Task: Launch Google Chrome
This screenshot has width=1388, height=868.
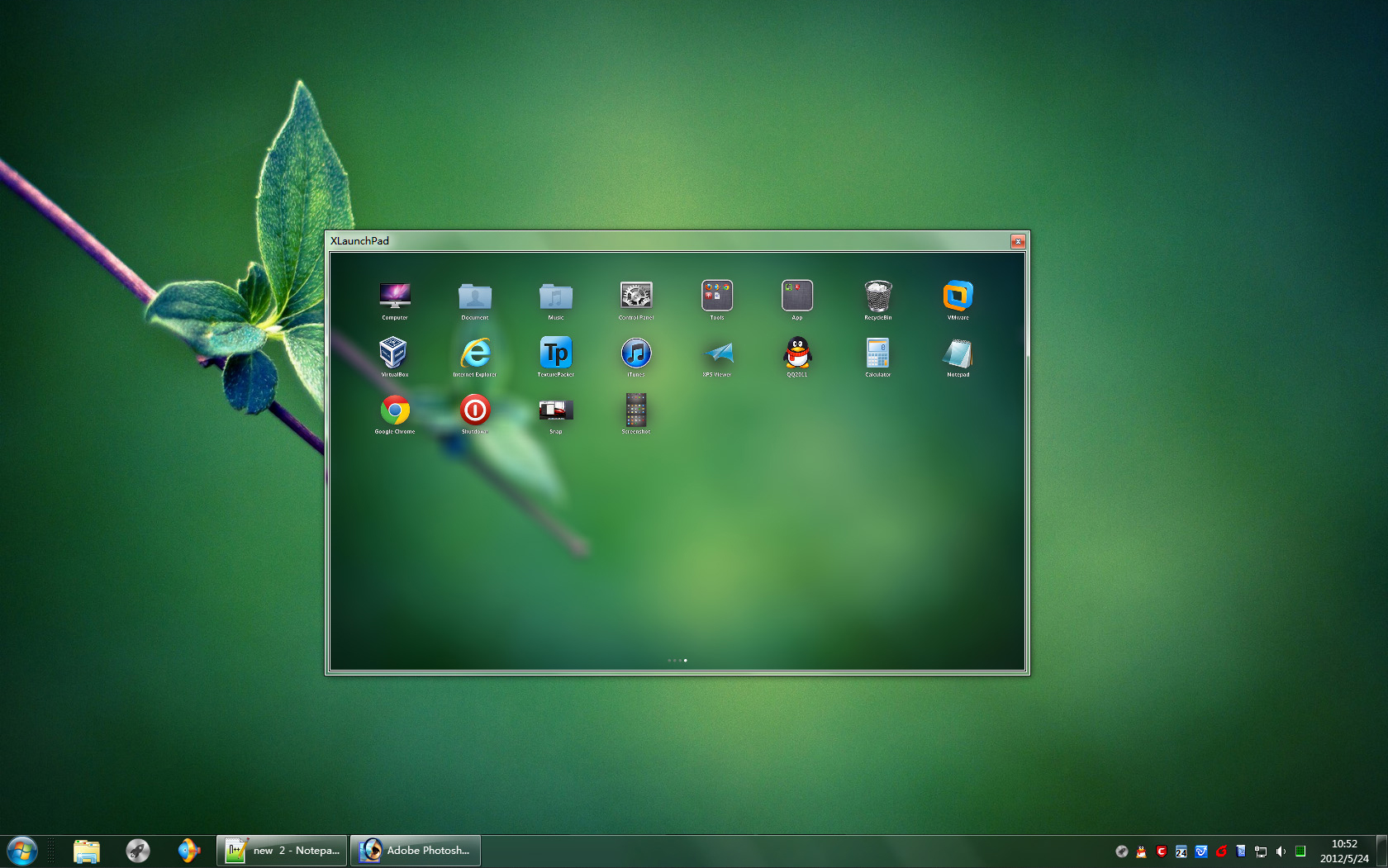Action: (394, 410)
